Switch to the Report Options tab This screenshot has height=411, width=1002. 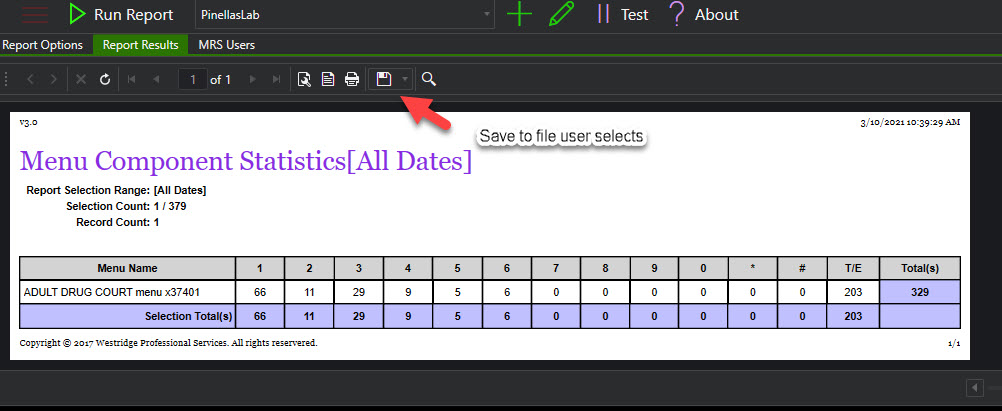[43, 45]
